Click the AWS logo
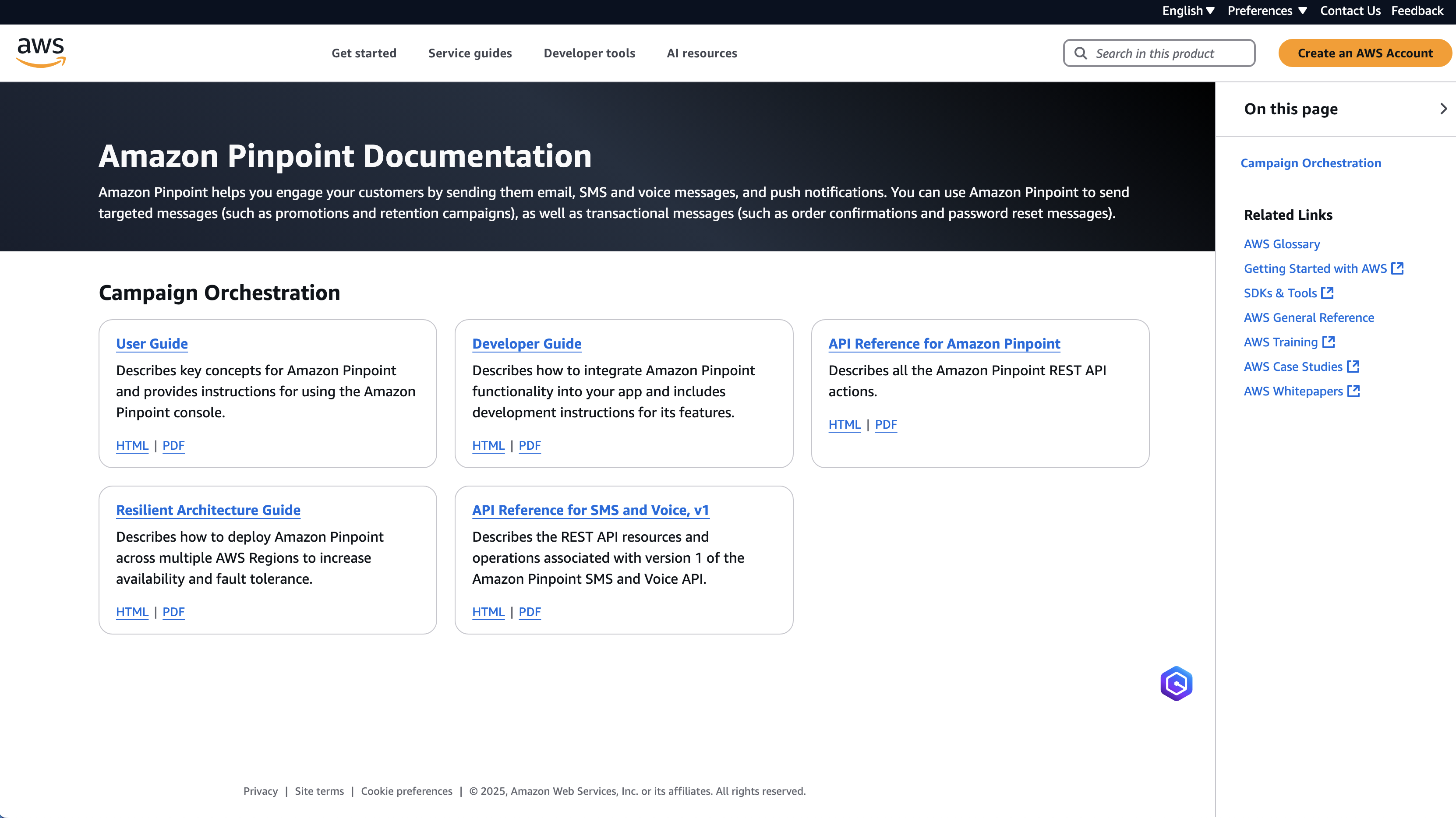Image resolution: width=1456 pixels, height=818 pixels. click(x=41, y=53)
